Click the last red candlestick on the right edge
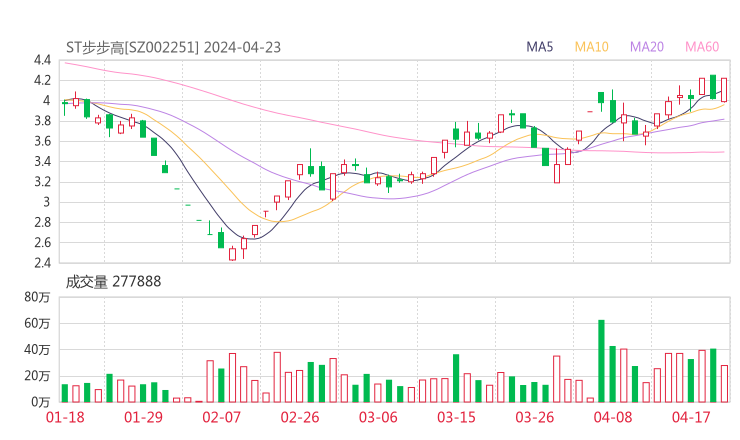The width and height of the screenshot is (740, 440). (x=724, y=90)
